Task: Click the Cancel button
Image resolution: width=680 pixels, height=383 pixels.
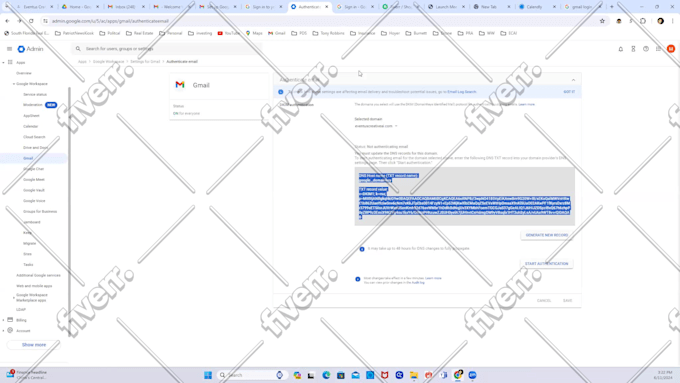Action: (544, 301)
